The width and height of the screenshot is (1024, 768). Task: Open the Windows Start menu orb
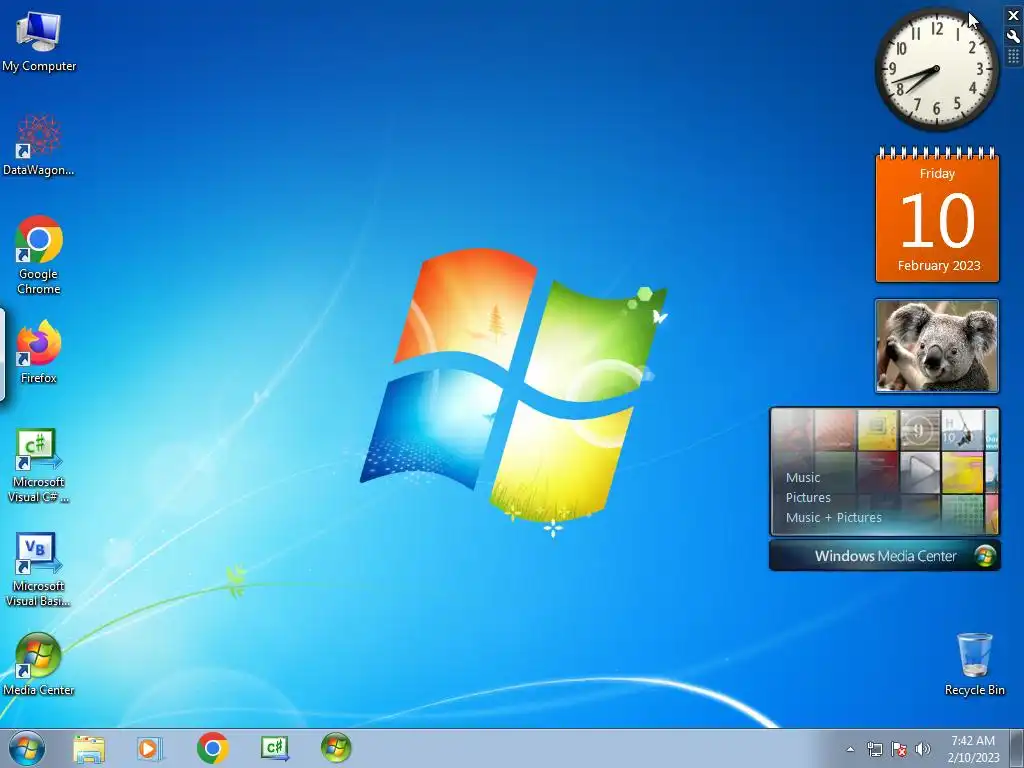click(x=27, y=748)
